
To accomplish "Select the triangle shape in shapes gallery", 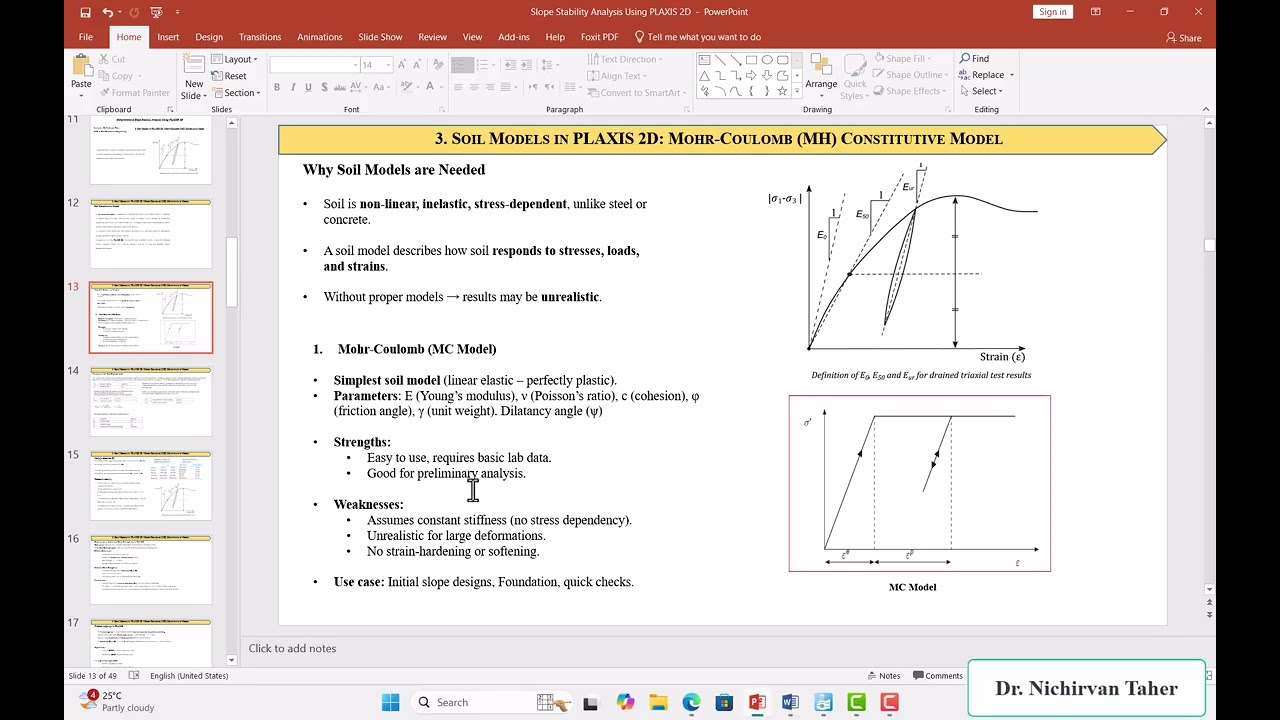I will click(704, 75).
